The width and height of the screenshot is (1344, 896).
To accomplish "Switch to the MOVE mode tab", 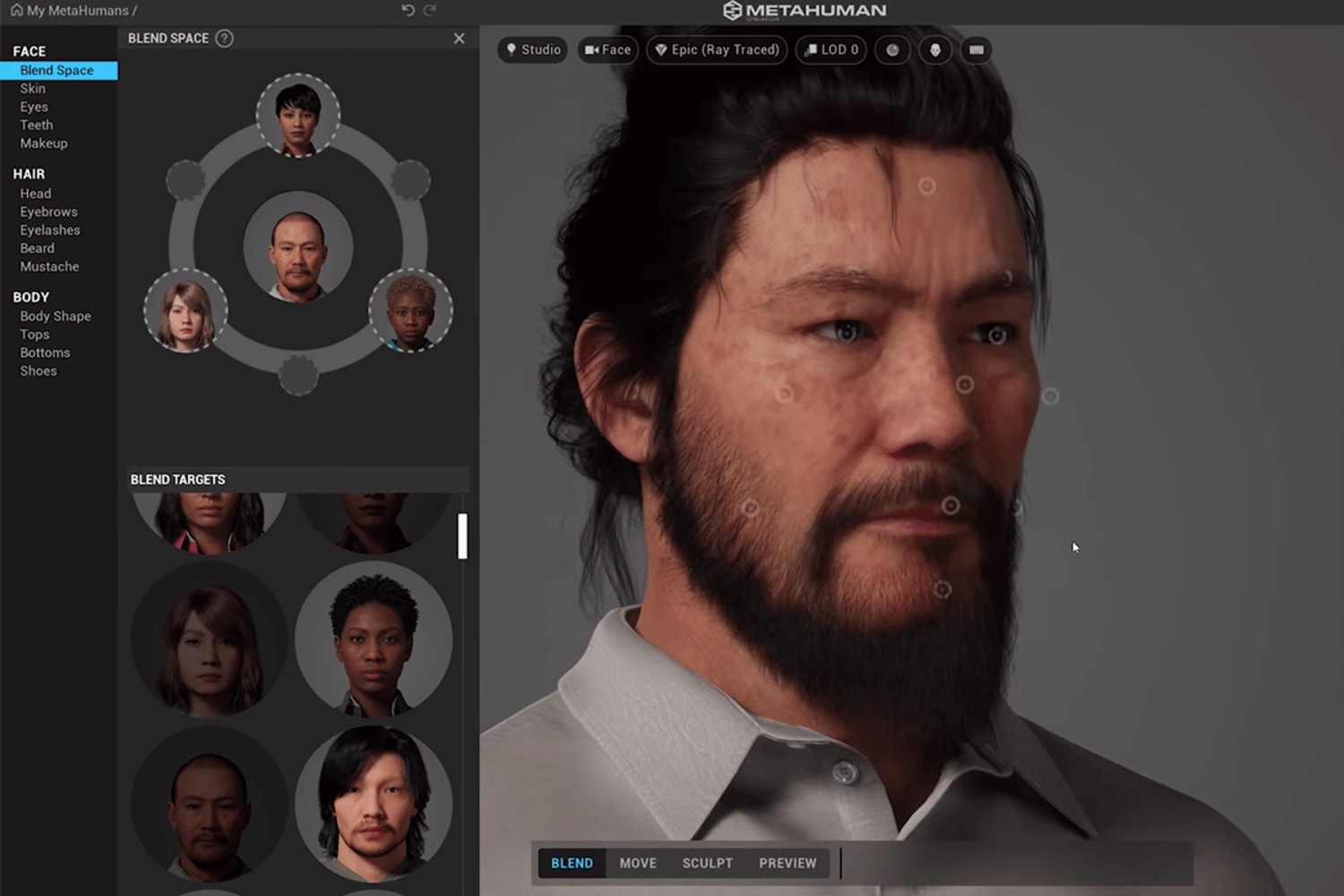I will click(638, 863).
